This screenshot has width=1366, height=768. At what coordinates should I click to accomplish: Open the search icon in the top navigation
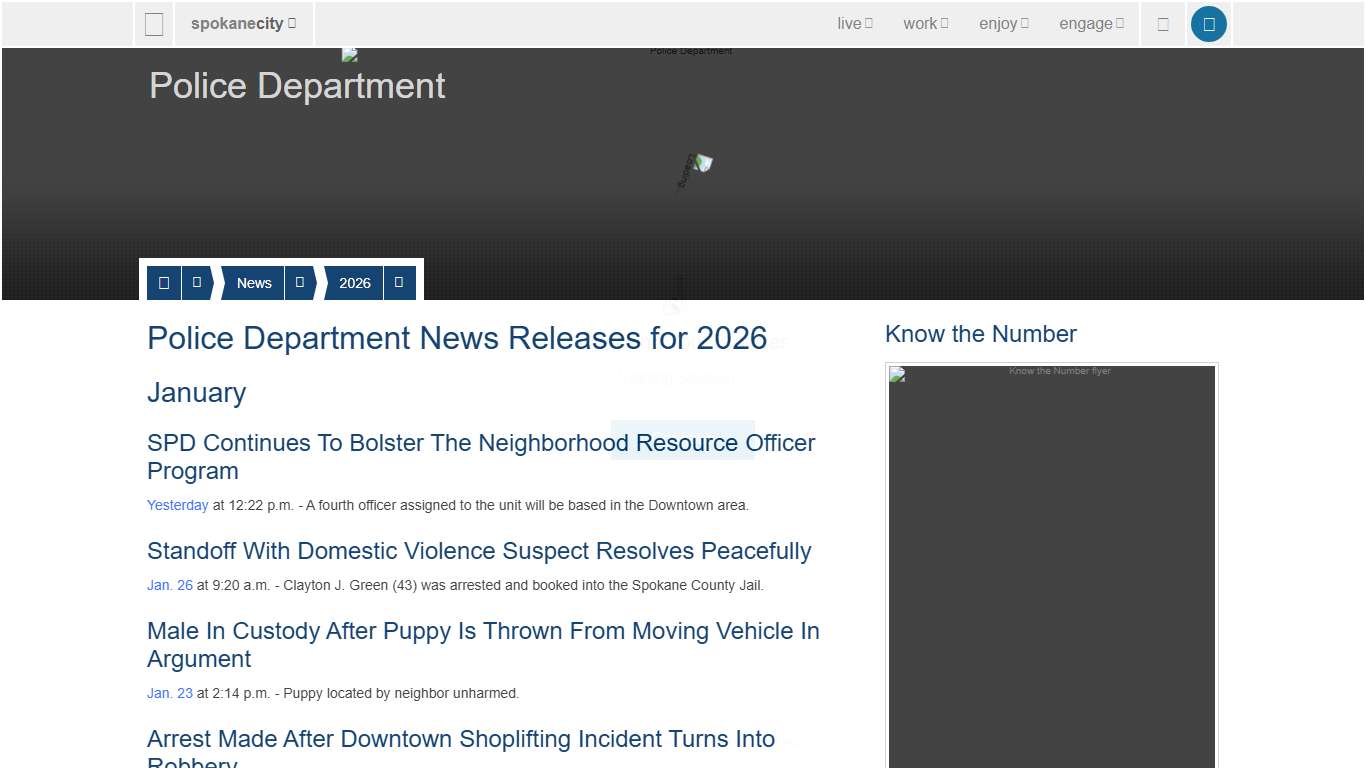1163,23
